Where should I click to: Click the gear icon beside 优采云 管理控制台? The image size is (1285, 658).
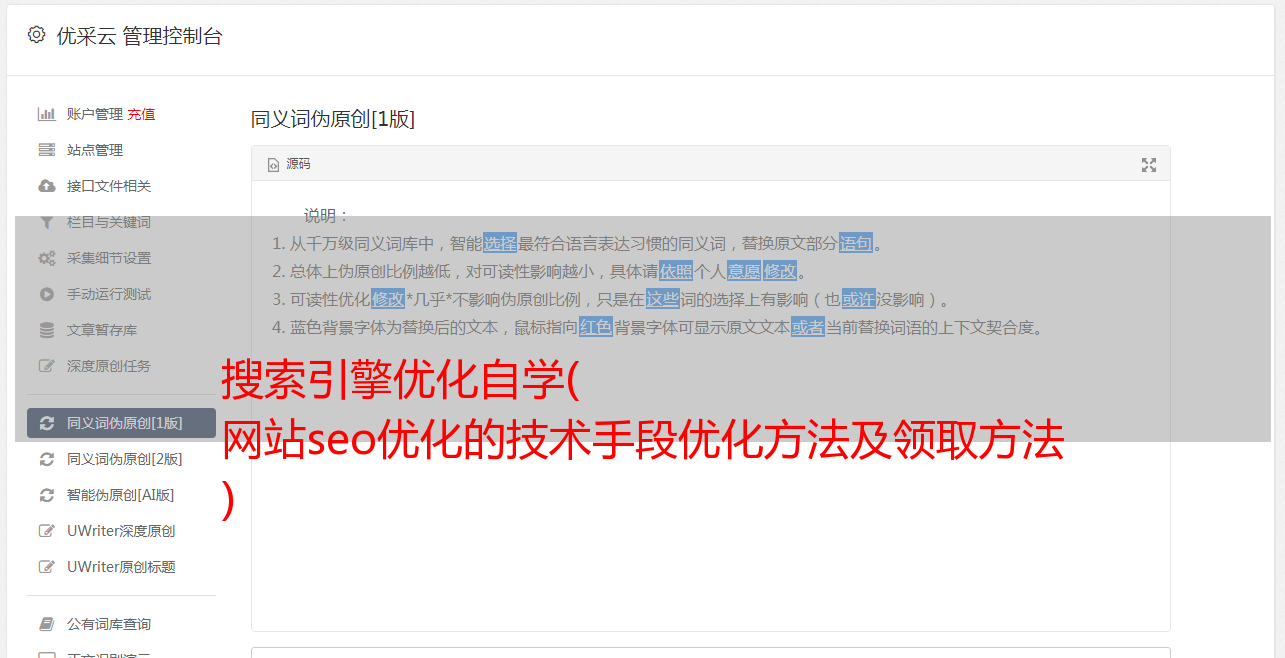click(x=36, y=35)
